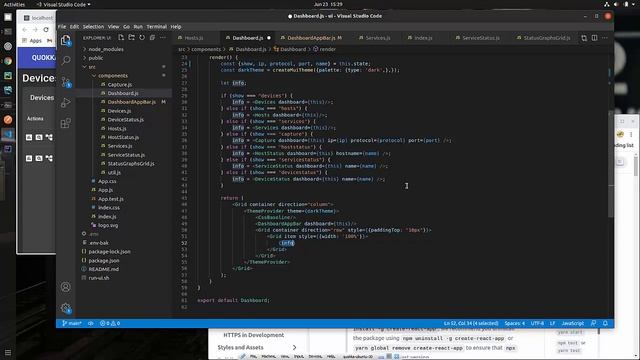The height and width of the screenshot is (360, 640).
Task: Click the main git branch indicator
Action: pos(71,323)
